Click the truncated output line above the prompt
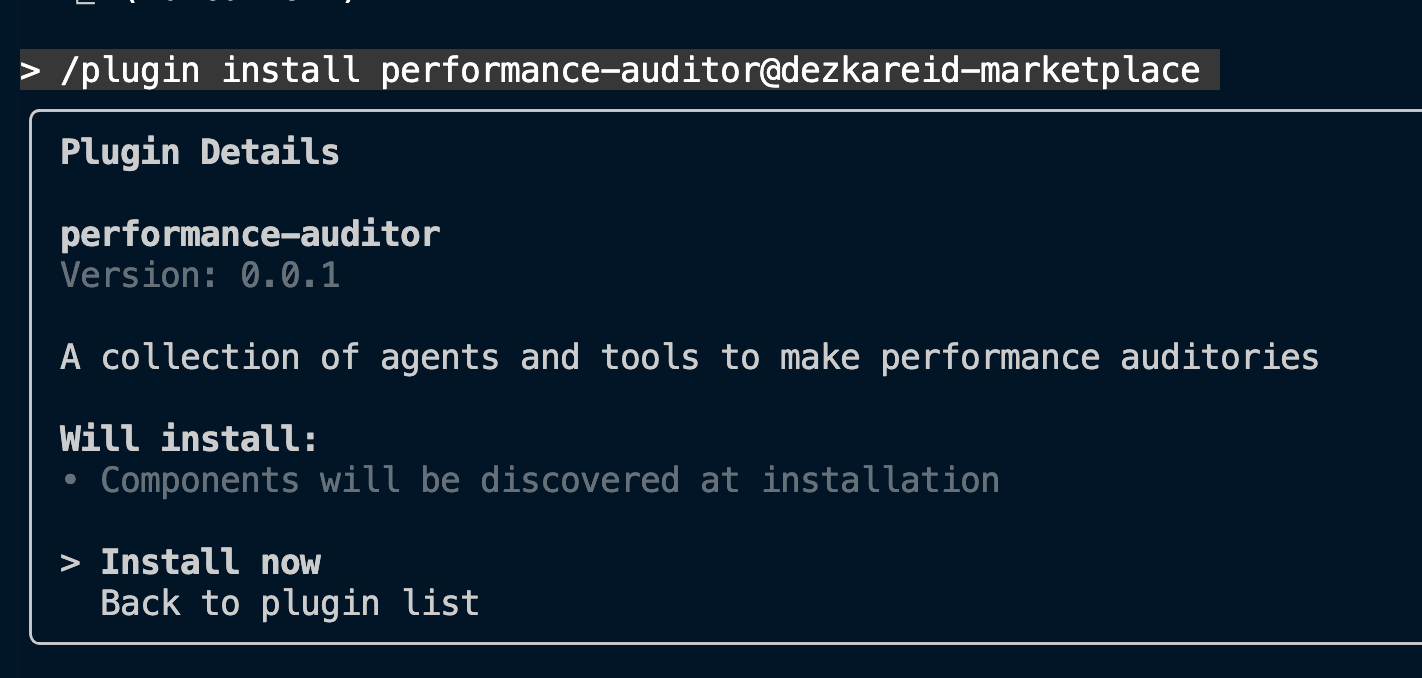 (200, 5)
